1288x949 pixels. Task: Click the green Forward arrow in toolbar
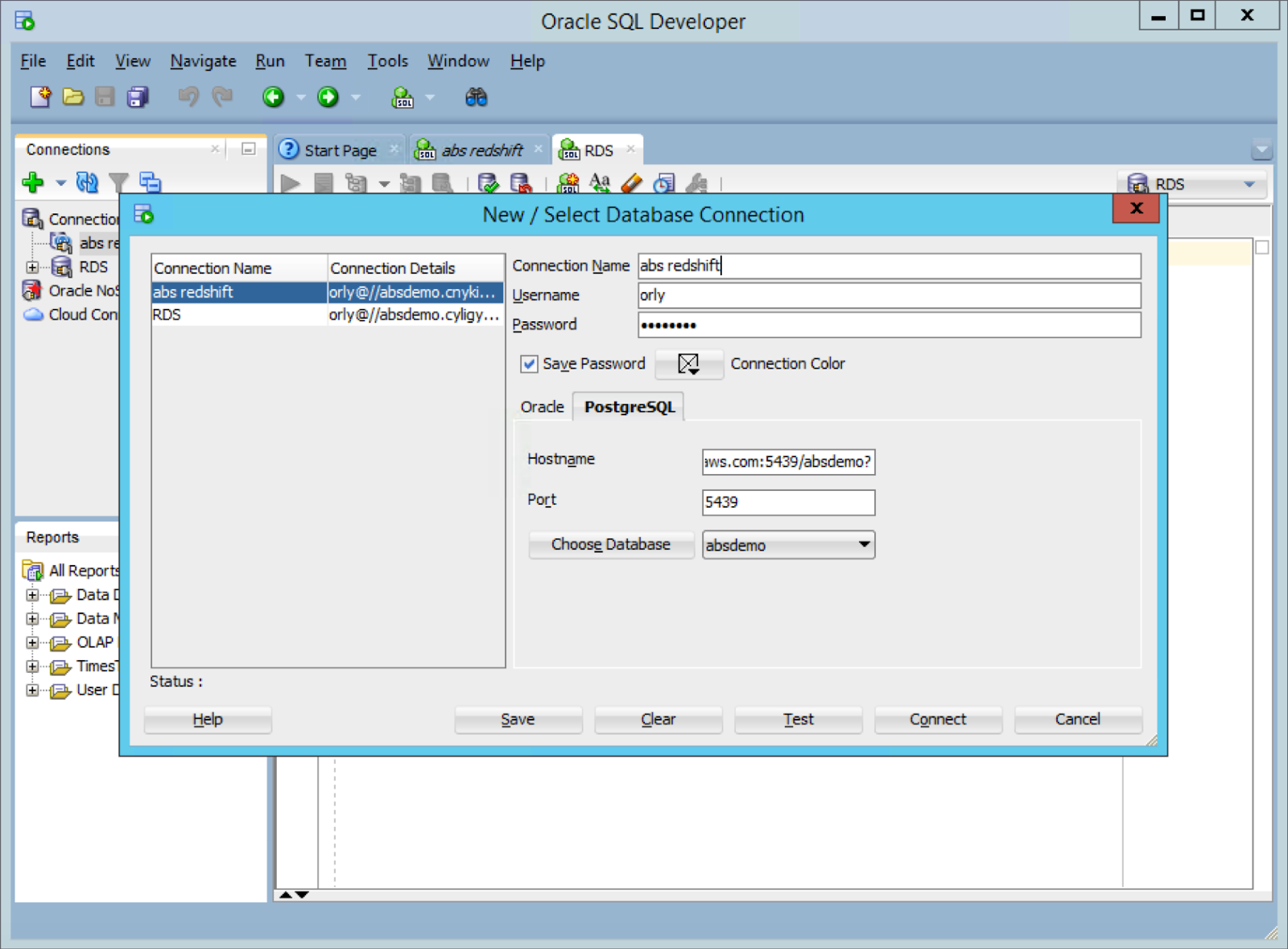(328, 97)
